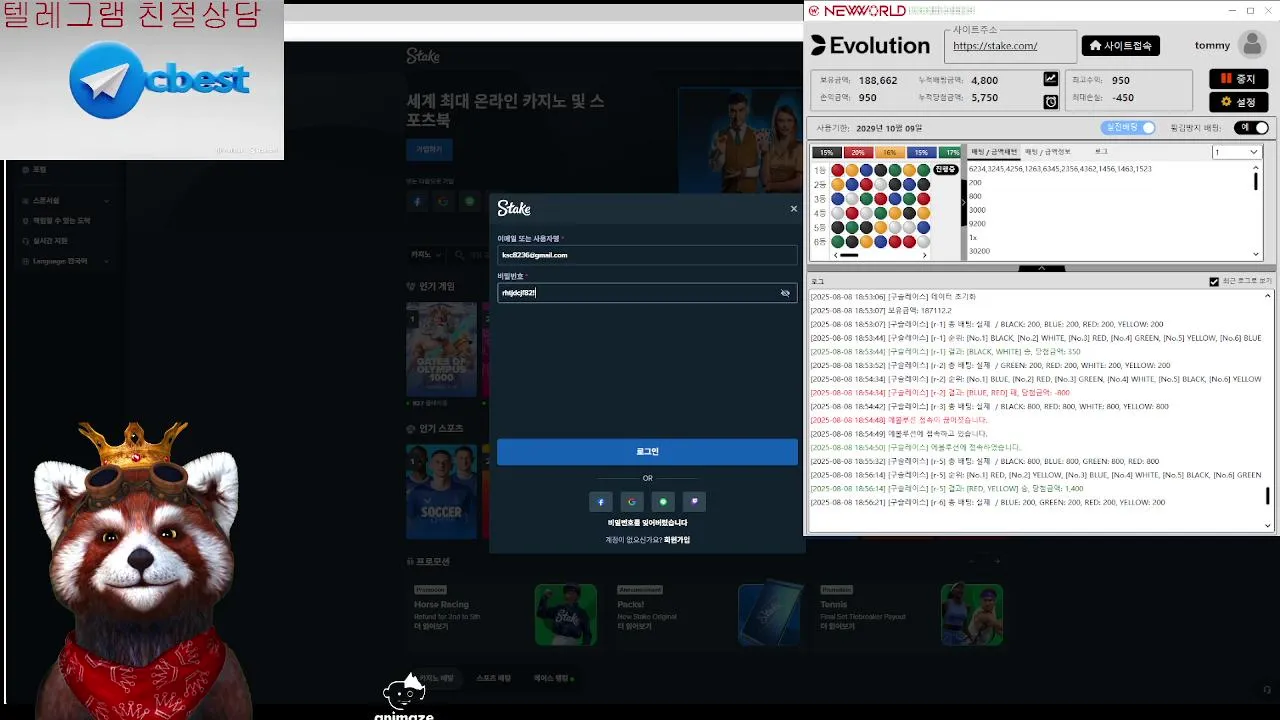This screenshot has height=720, width=1280.
Task: Click the 회원가입 sign-up link in dialog
Action: [x=677, y=540]
